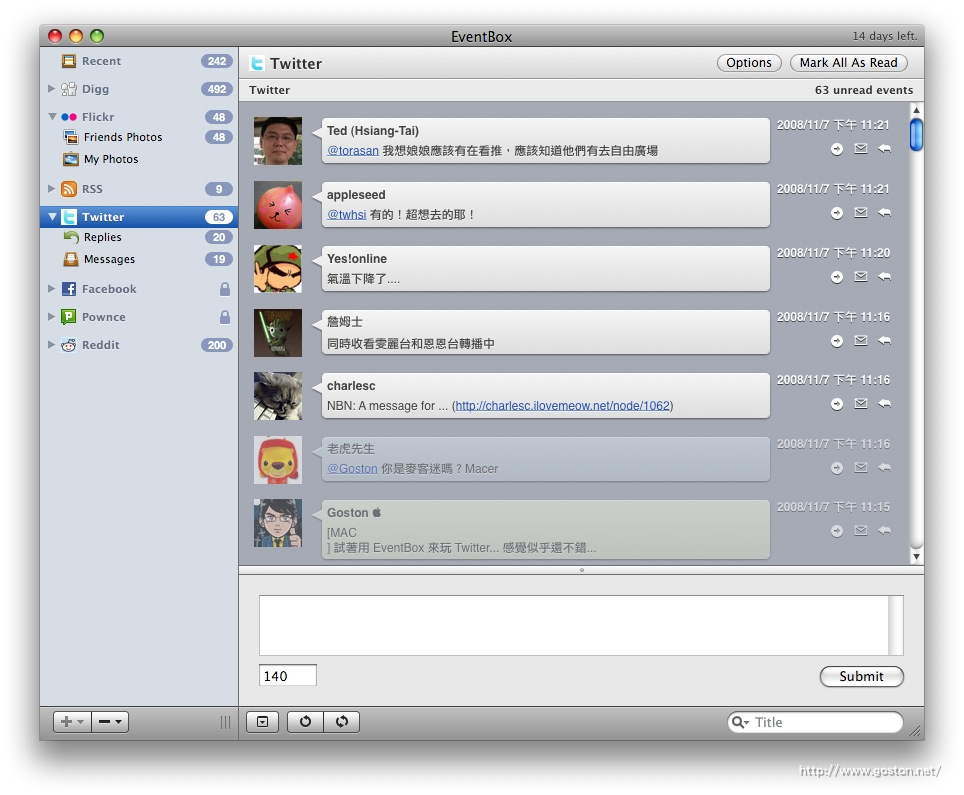
Task: Select My Photos under Flickr
Action: [x=139, y=159]
